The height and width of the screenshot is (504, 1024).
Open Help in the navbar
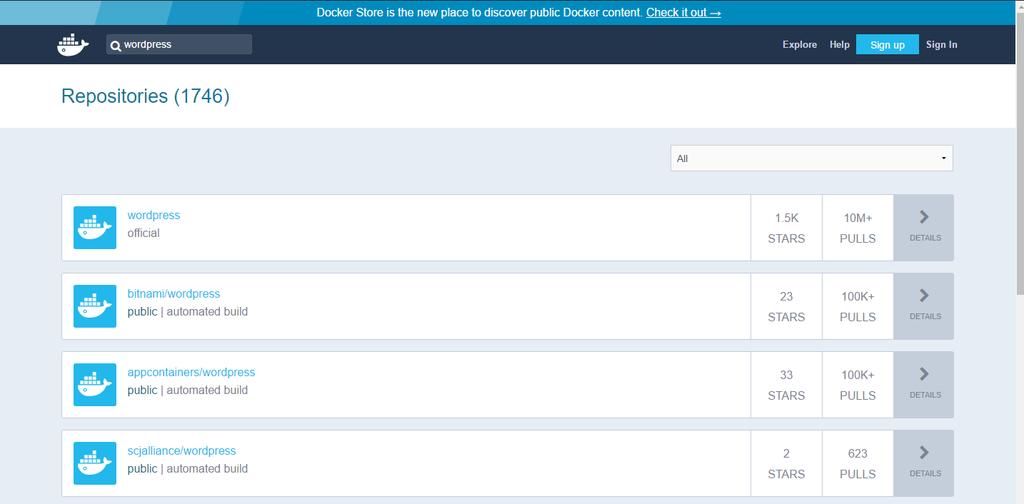coord(839,44)
